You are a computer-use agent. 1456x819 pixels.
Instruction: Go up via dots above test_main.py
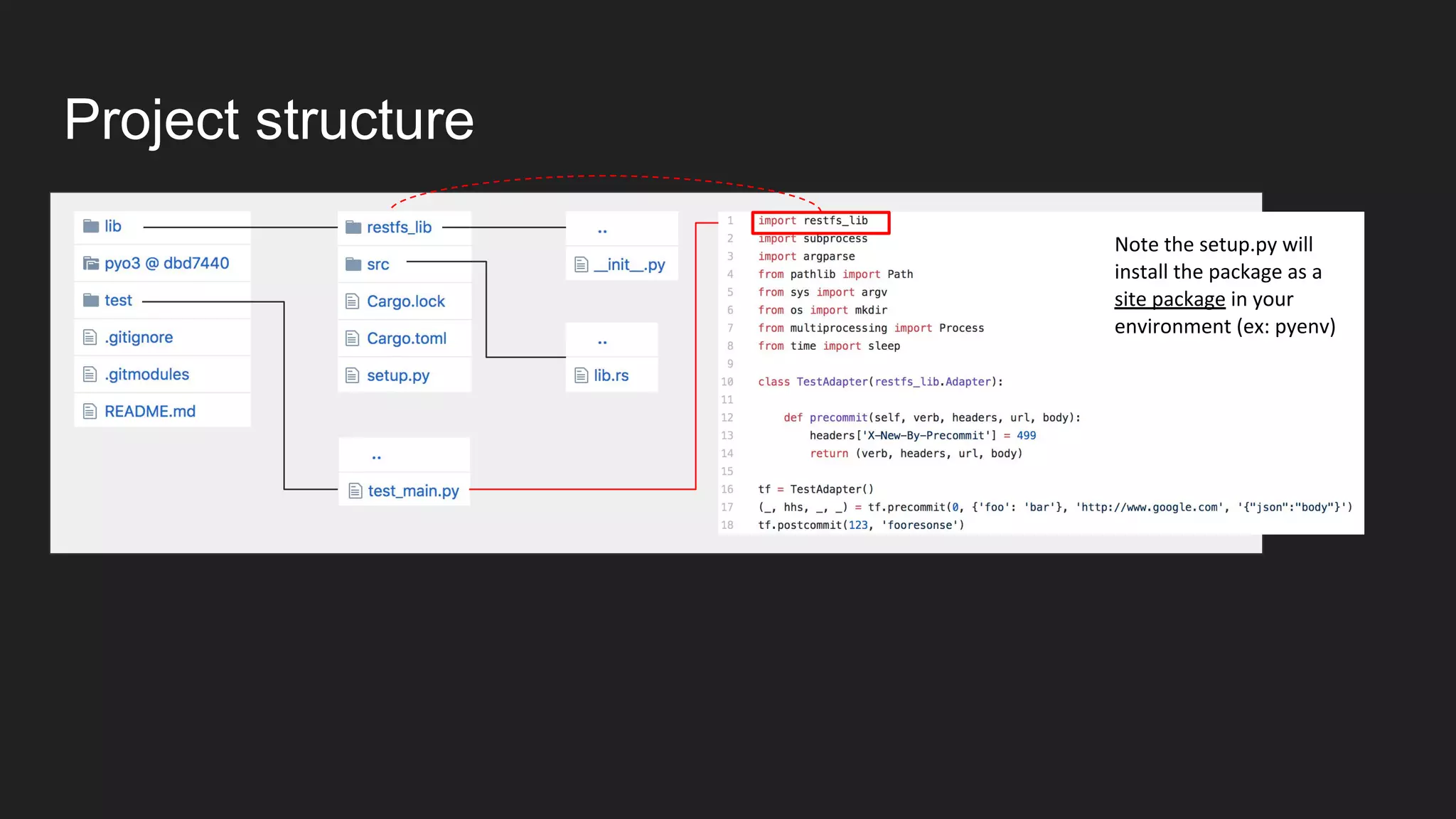pos(377,456)
